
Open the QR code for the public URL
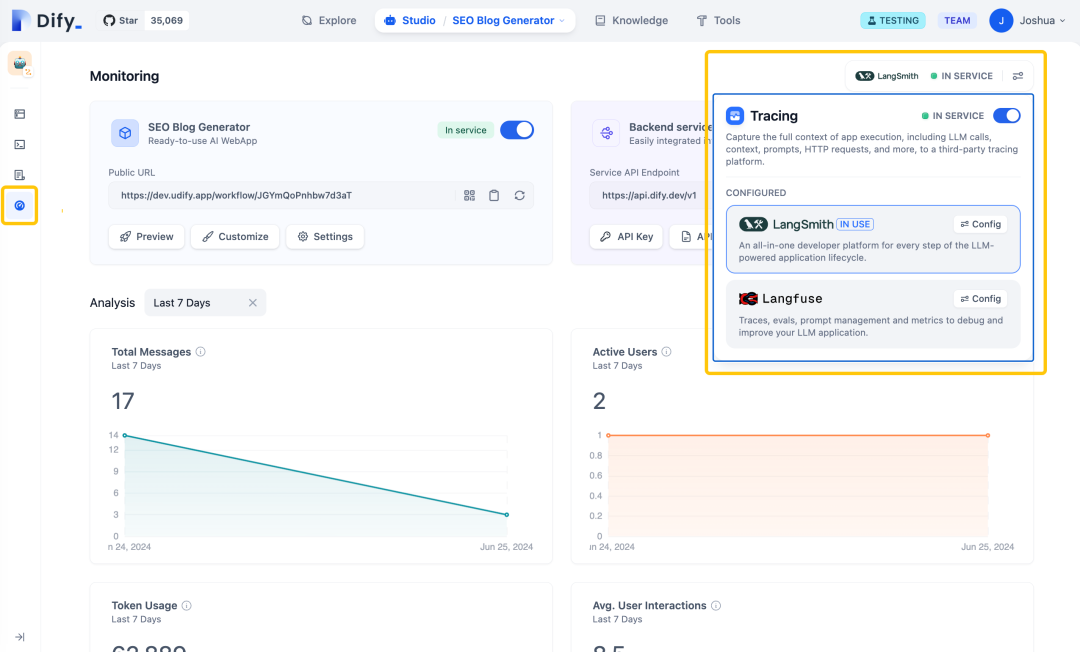(x=469, y=195)
